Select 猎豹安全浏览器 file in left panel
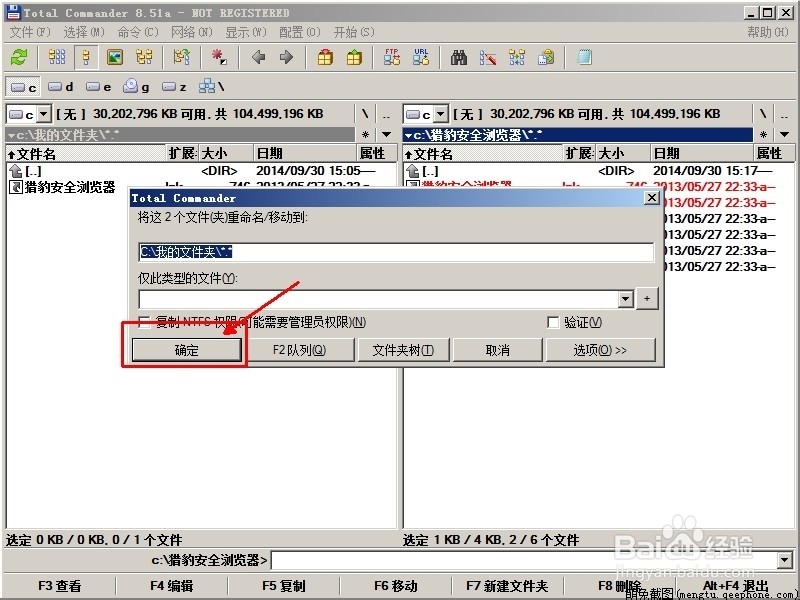 pos(63,187)
